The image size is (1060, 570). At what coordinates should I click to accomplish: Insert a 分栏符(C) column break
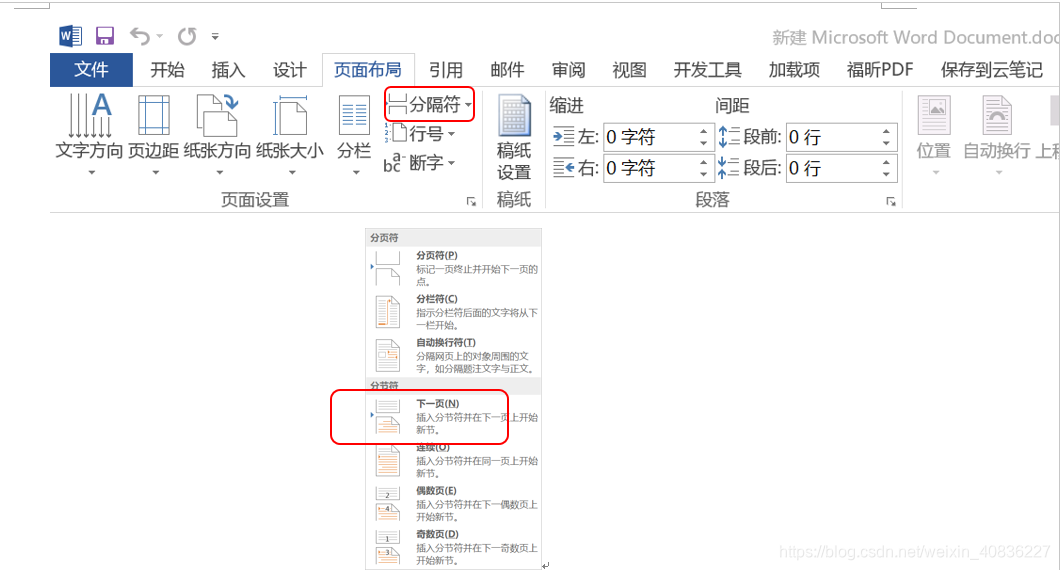[454, 312]
